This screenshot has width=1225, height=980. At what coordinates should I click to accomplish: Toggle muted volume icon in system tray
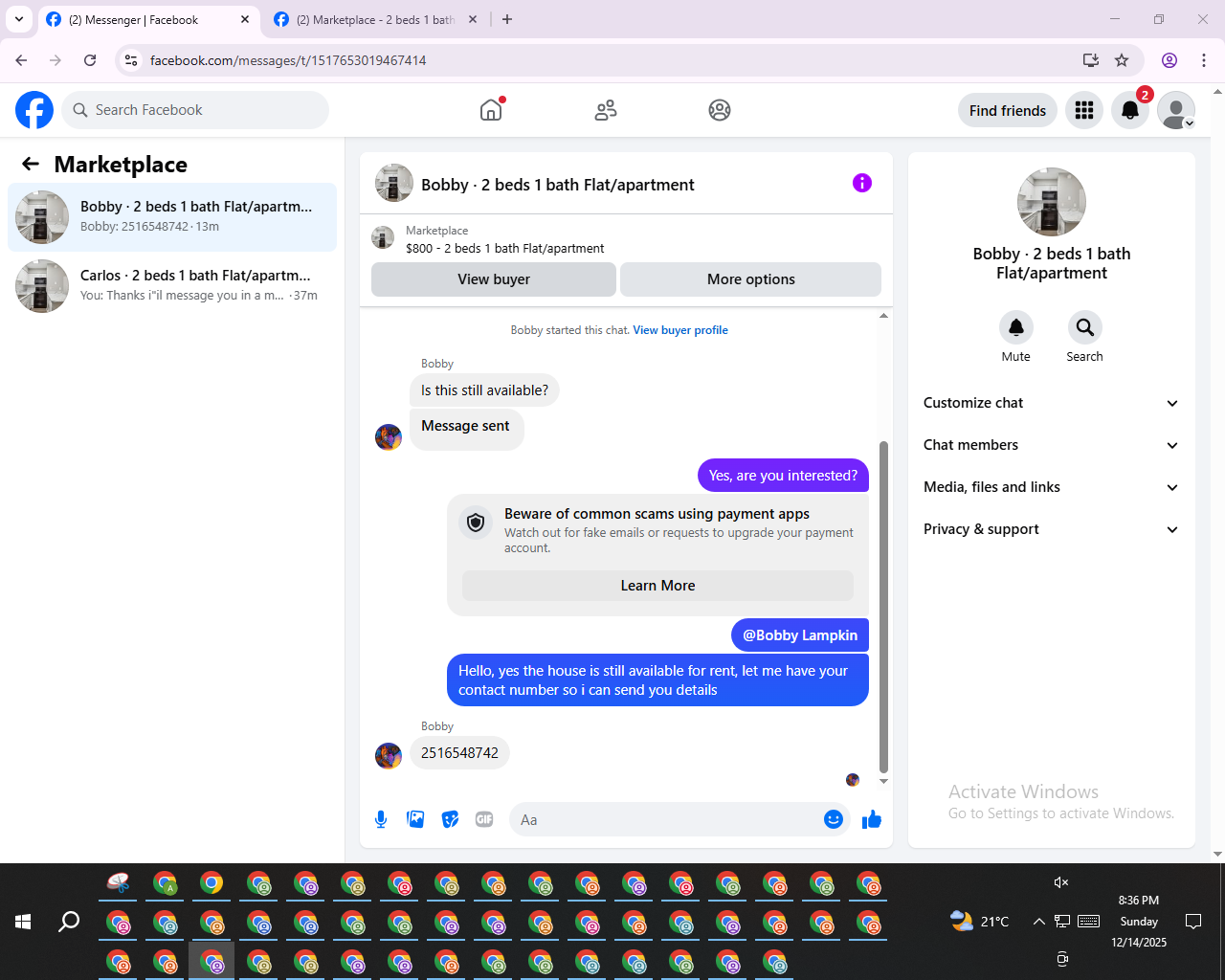[1061, 882]
